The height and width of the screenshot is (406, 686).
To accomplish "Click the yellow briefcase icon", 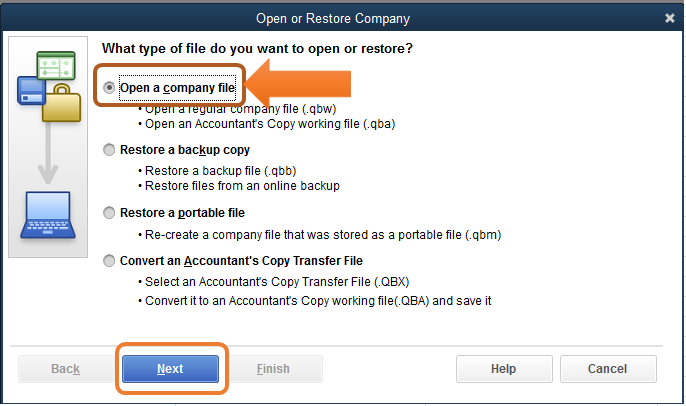I will click(x=62, y=103).
